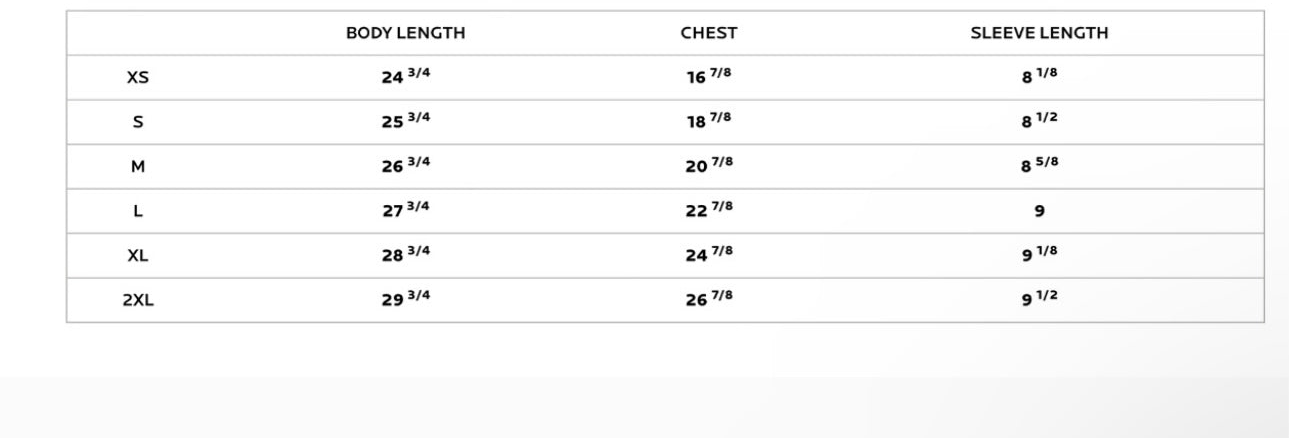The width and height of the screenshot is (1289, 439).
Task: Click the SLEEVE LENGTH column header
Action: pos(1039,33)
